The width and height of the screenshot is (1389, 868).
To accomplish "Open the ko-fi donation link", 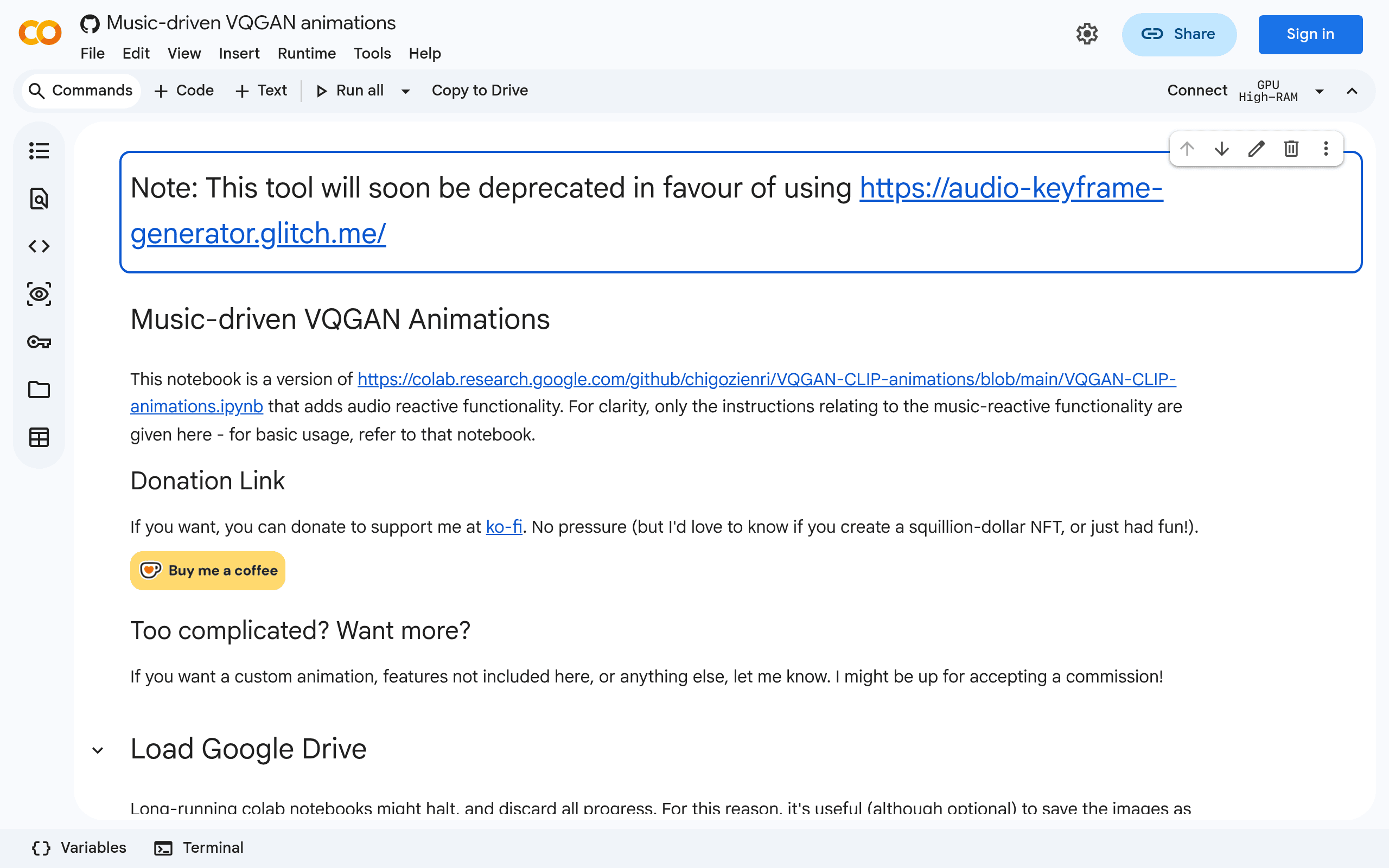I will click(504, 527).
